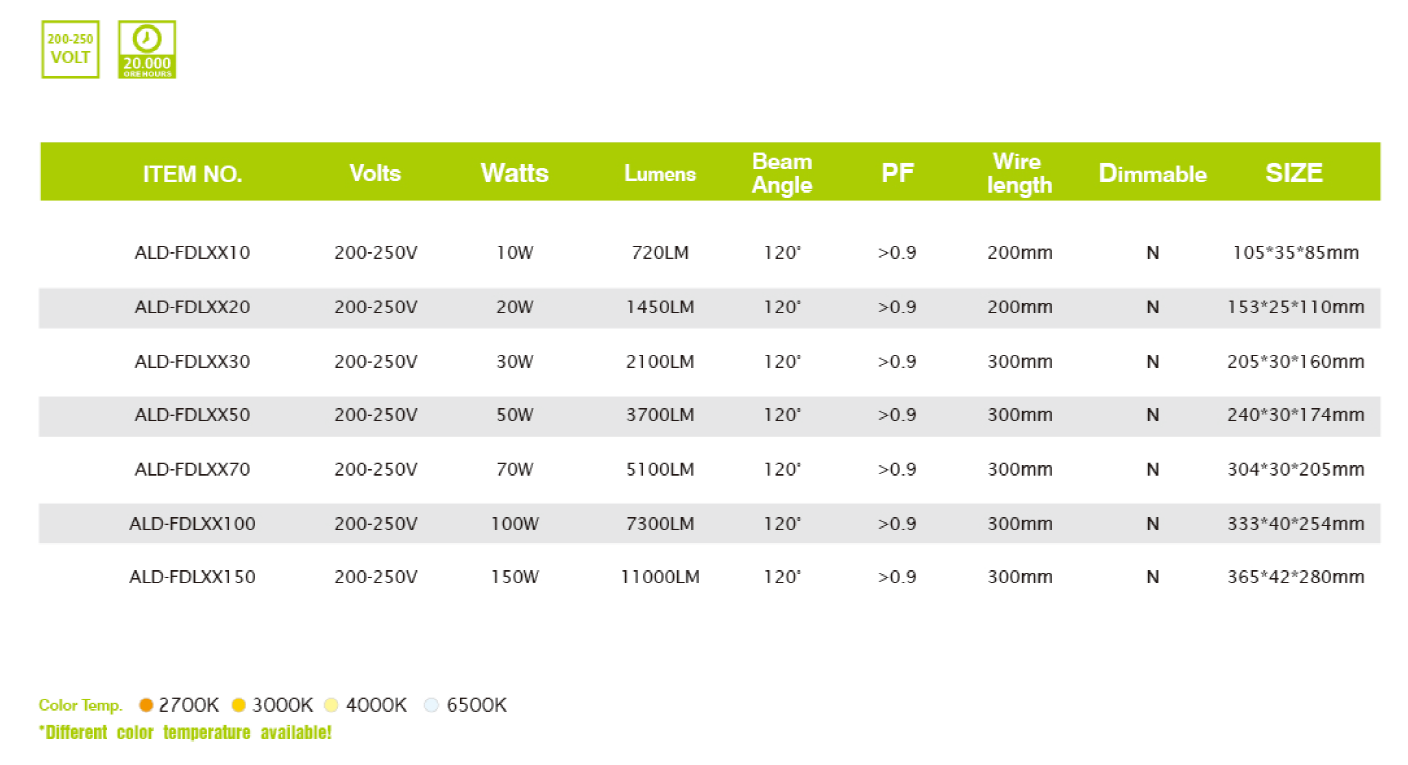Click the 3700LM lumens value

click(x=660, y=415)
